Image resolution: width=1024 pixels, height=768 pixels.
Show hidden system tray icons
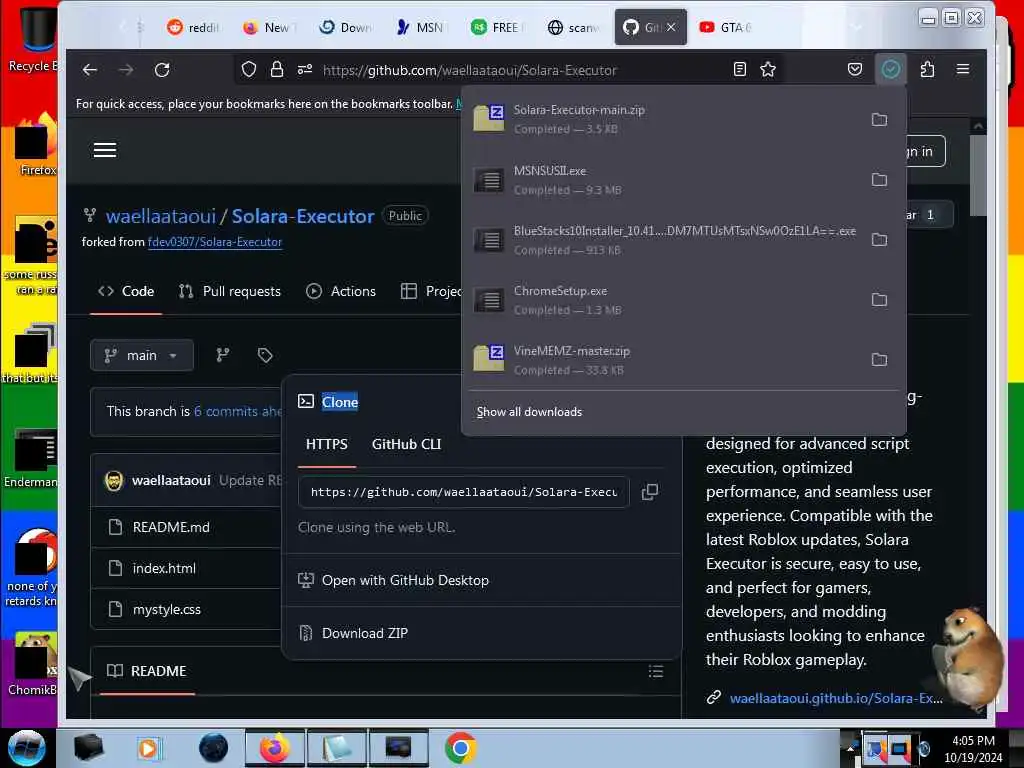[x=850, y=748]
